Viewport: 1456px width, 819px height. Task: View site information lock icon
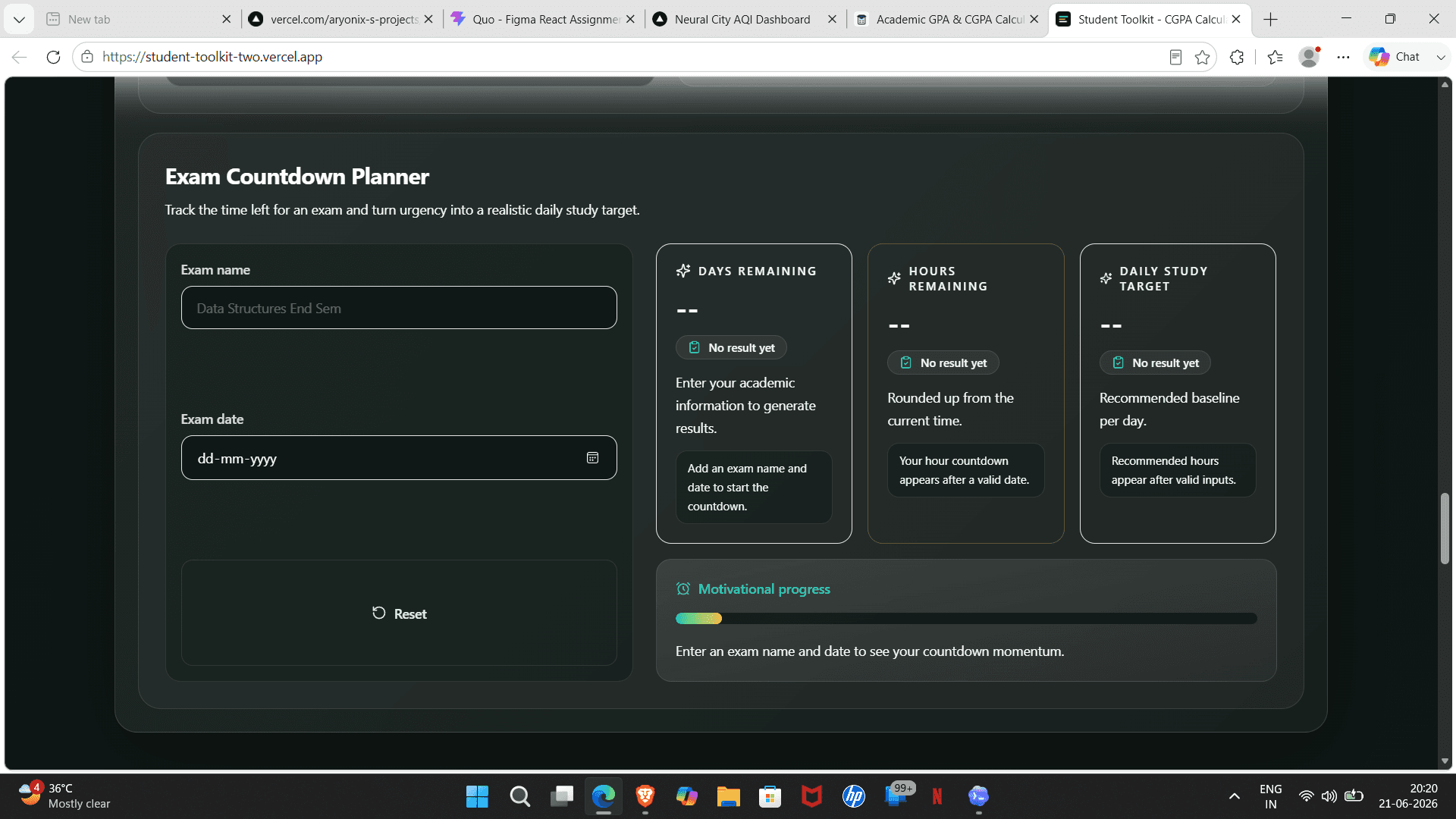coord(87,57)
